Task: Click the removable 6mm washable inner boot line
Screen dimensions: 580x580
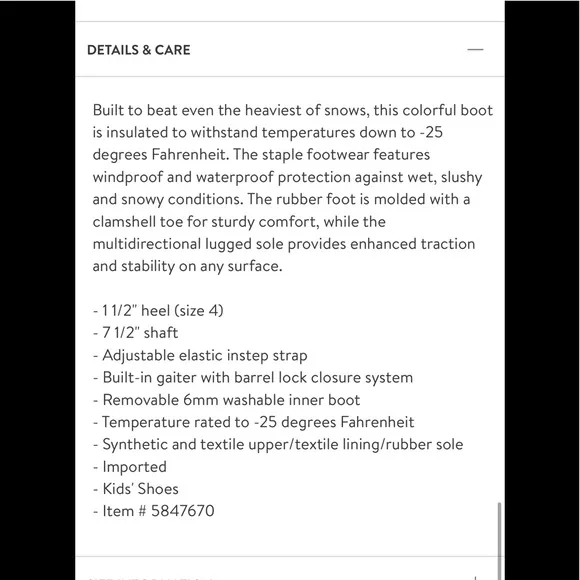Action: 226,400
